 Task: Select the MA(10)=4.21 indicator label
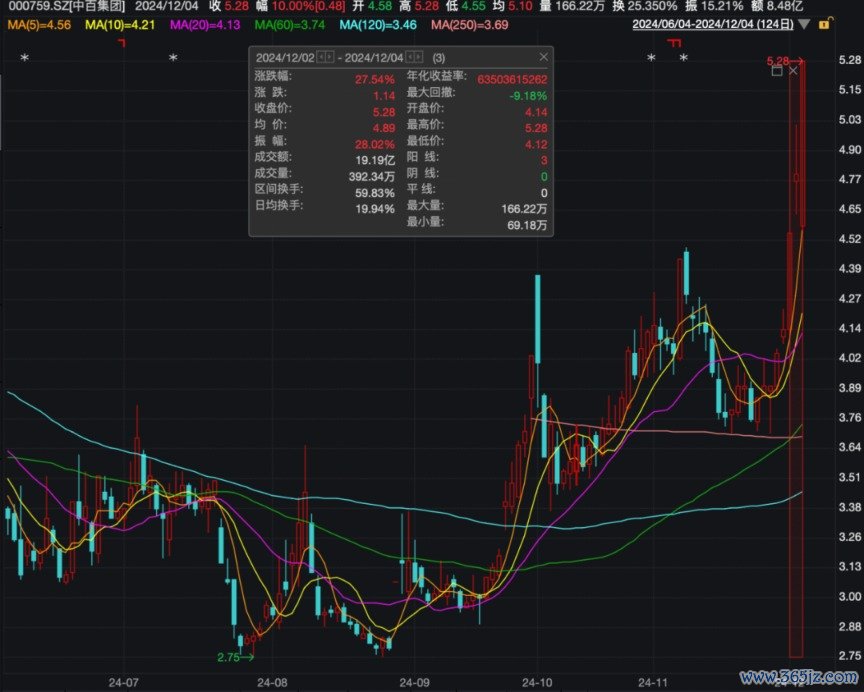click(120, 25)
